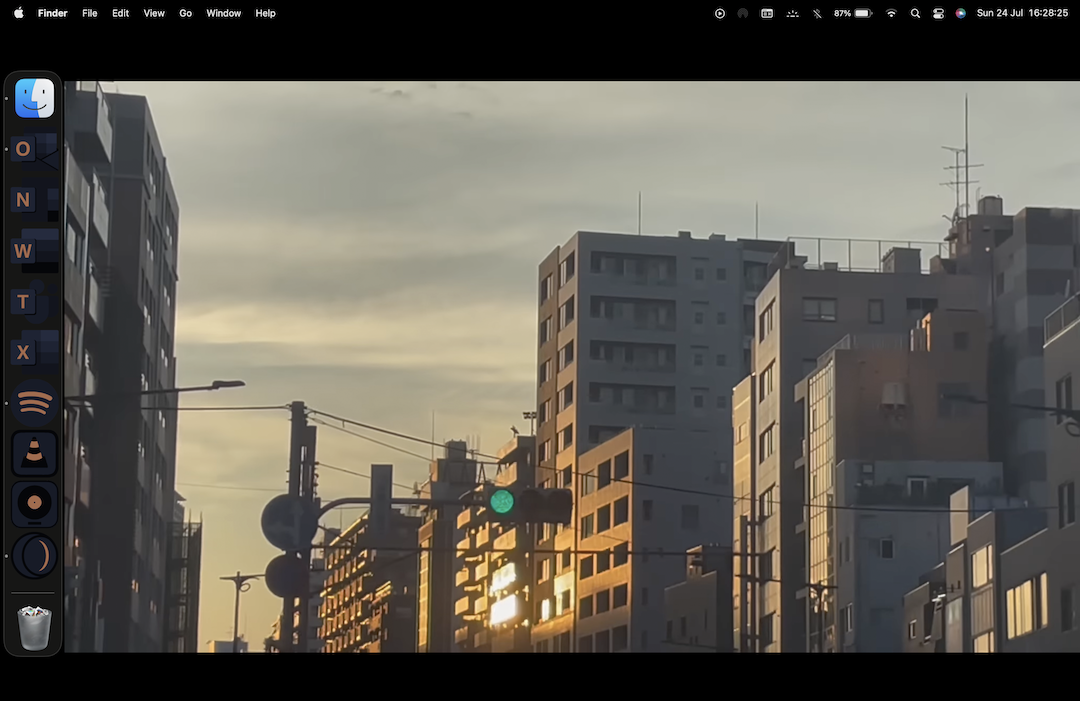Click the date and time clock
Image resolution: width=1080 pixels, height=701 pixels.
(1021, 13)
